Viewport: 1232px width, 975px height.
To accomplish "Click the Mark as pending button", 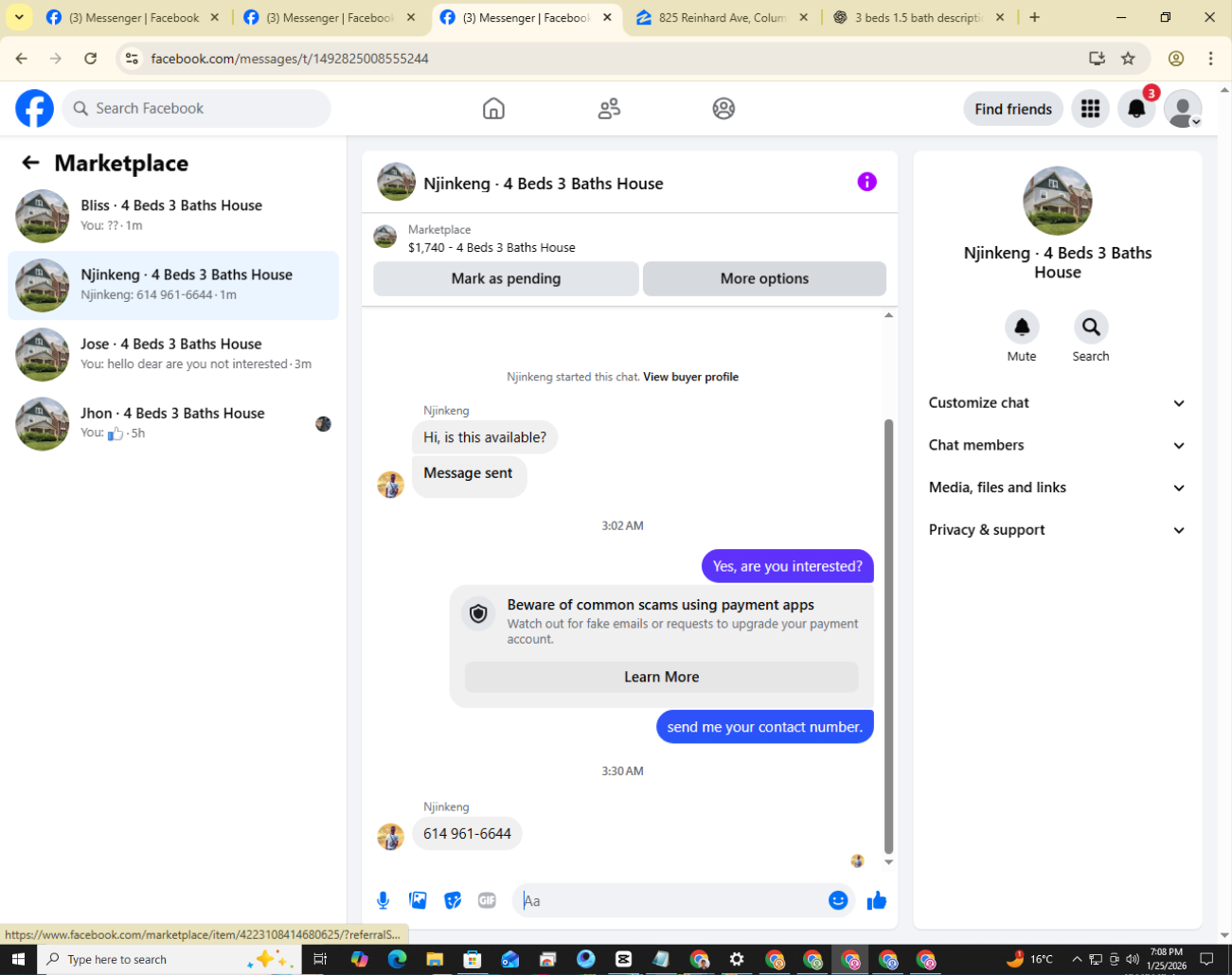I will (506, 278).
